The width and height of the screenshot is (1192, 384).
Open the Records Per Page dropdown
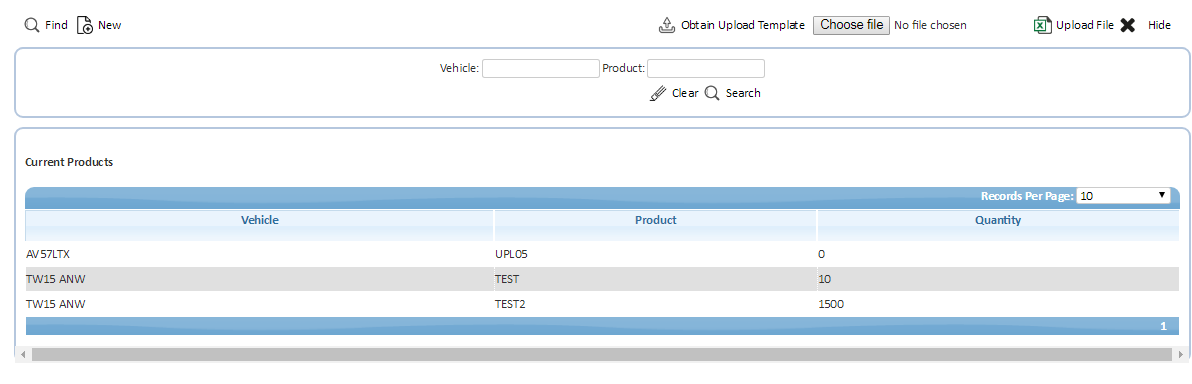coord(1123,196)
